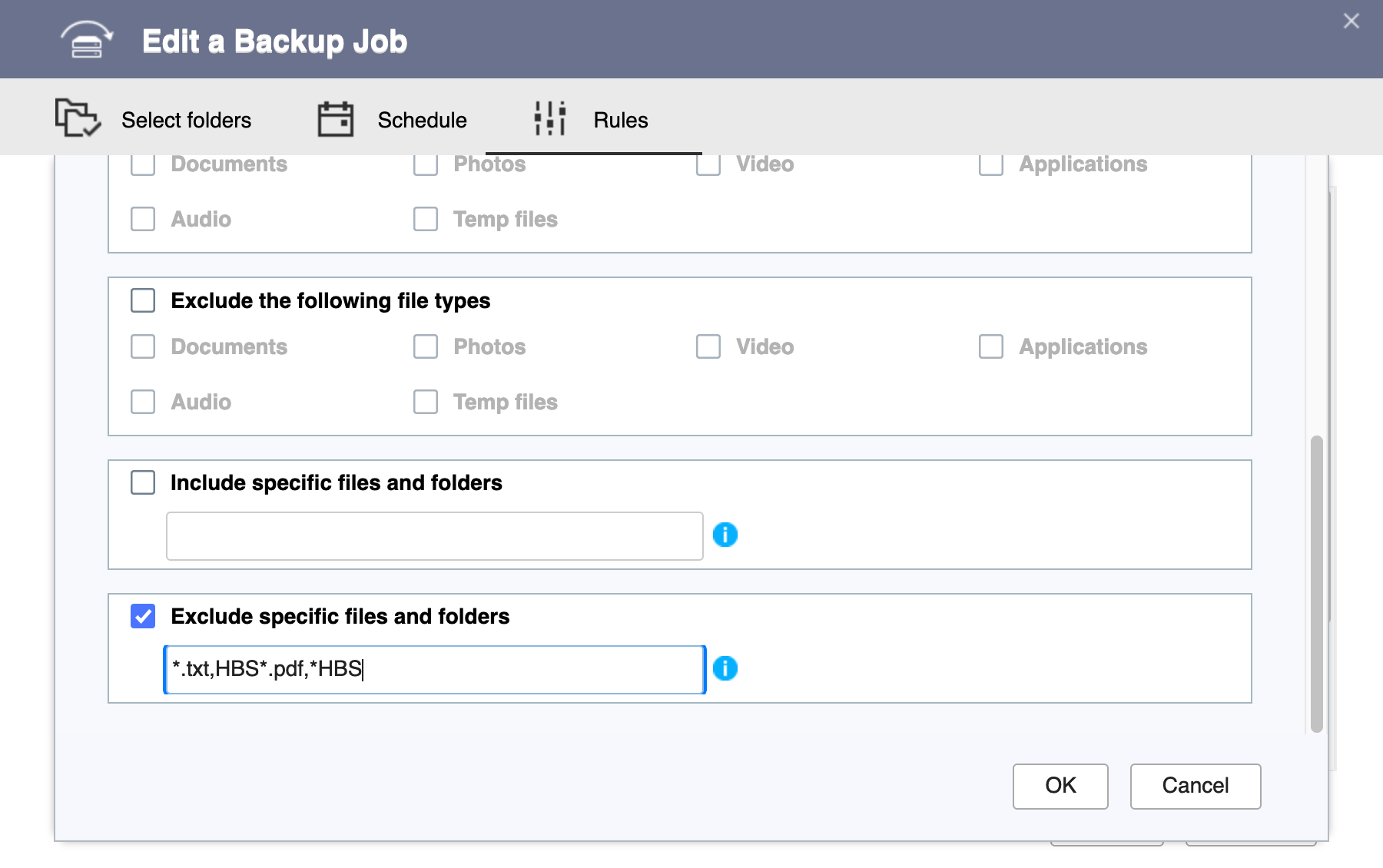This screenshot has width=1383, height=868.
Task: Tick the Video checkbox under Exclude file types
Action: click(x=708, y=346)
